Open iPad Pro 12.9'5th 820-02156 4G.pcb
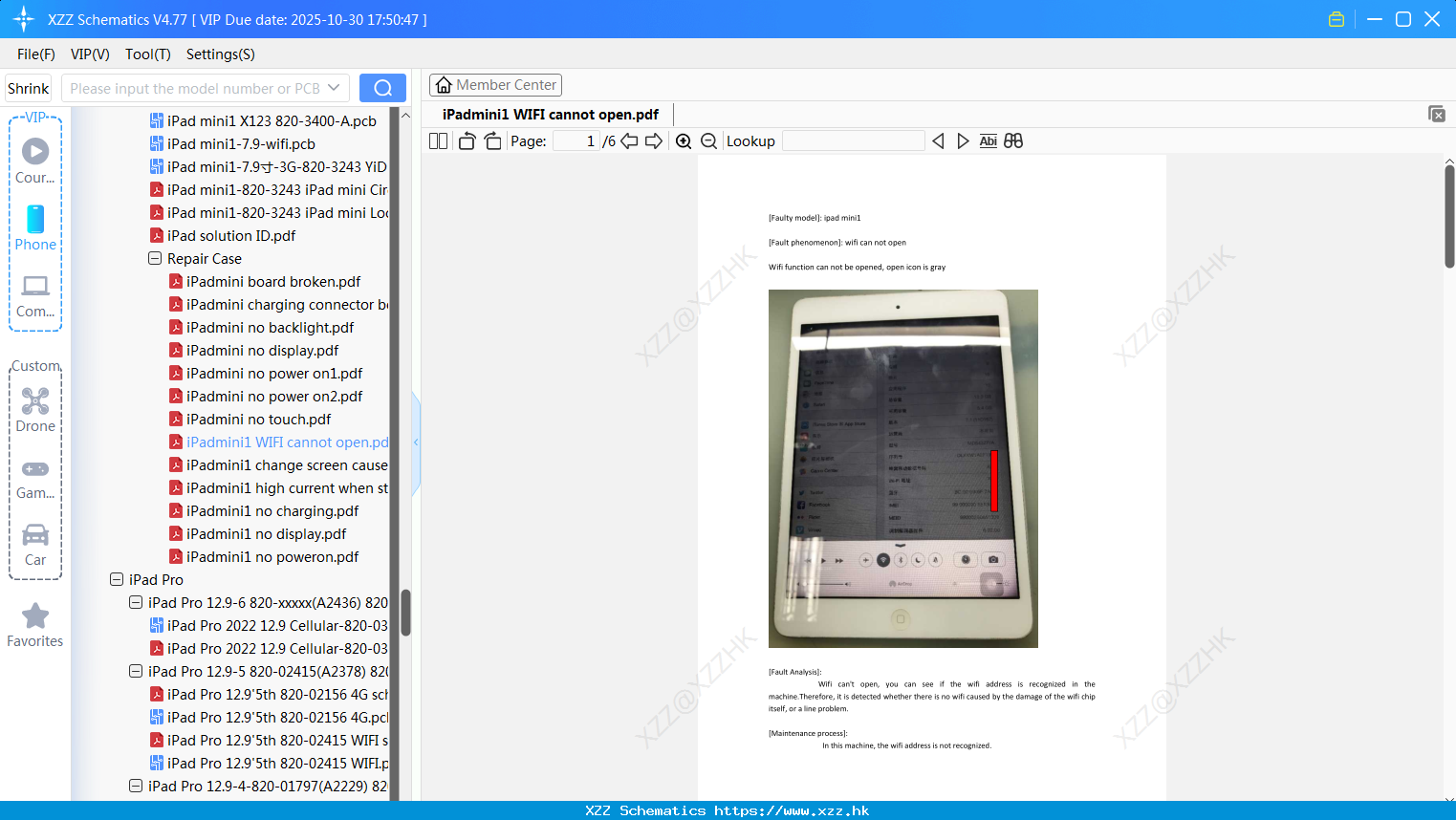Viewport: 1456px width, 820px height. (270, 718)
